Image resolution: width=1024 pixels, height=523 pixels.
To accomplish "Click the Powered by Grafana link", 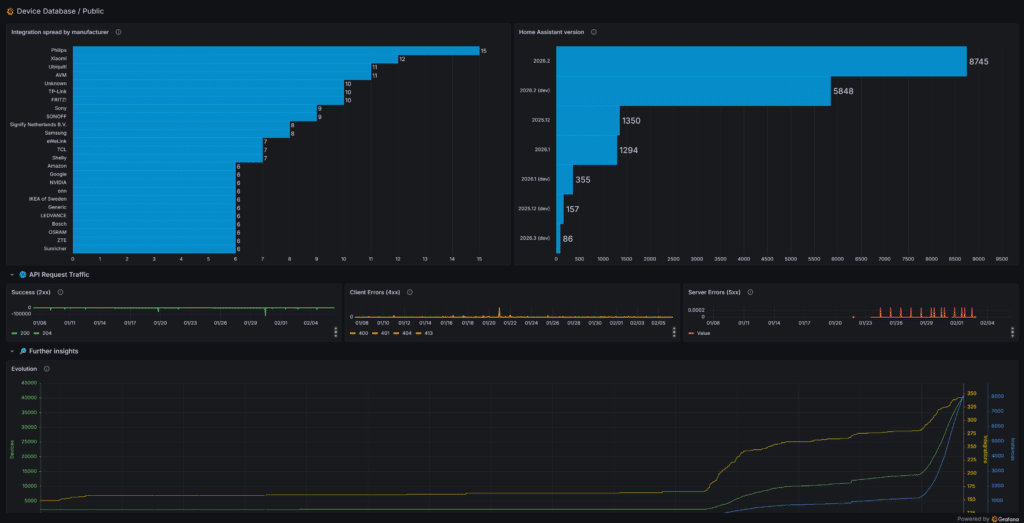I will click(987, 519).
